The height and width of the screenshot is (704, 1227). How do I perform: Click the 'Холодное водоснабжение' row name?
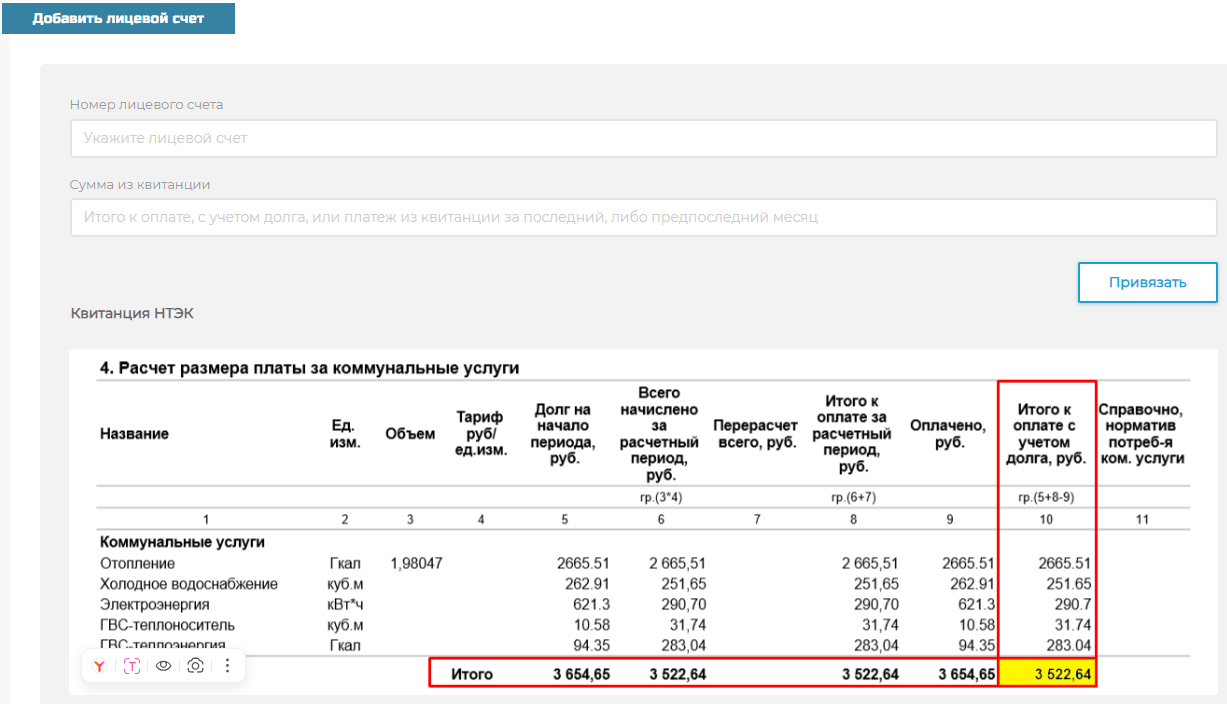189,584
